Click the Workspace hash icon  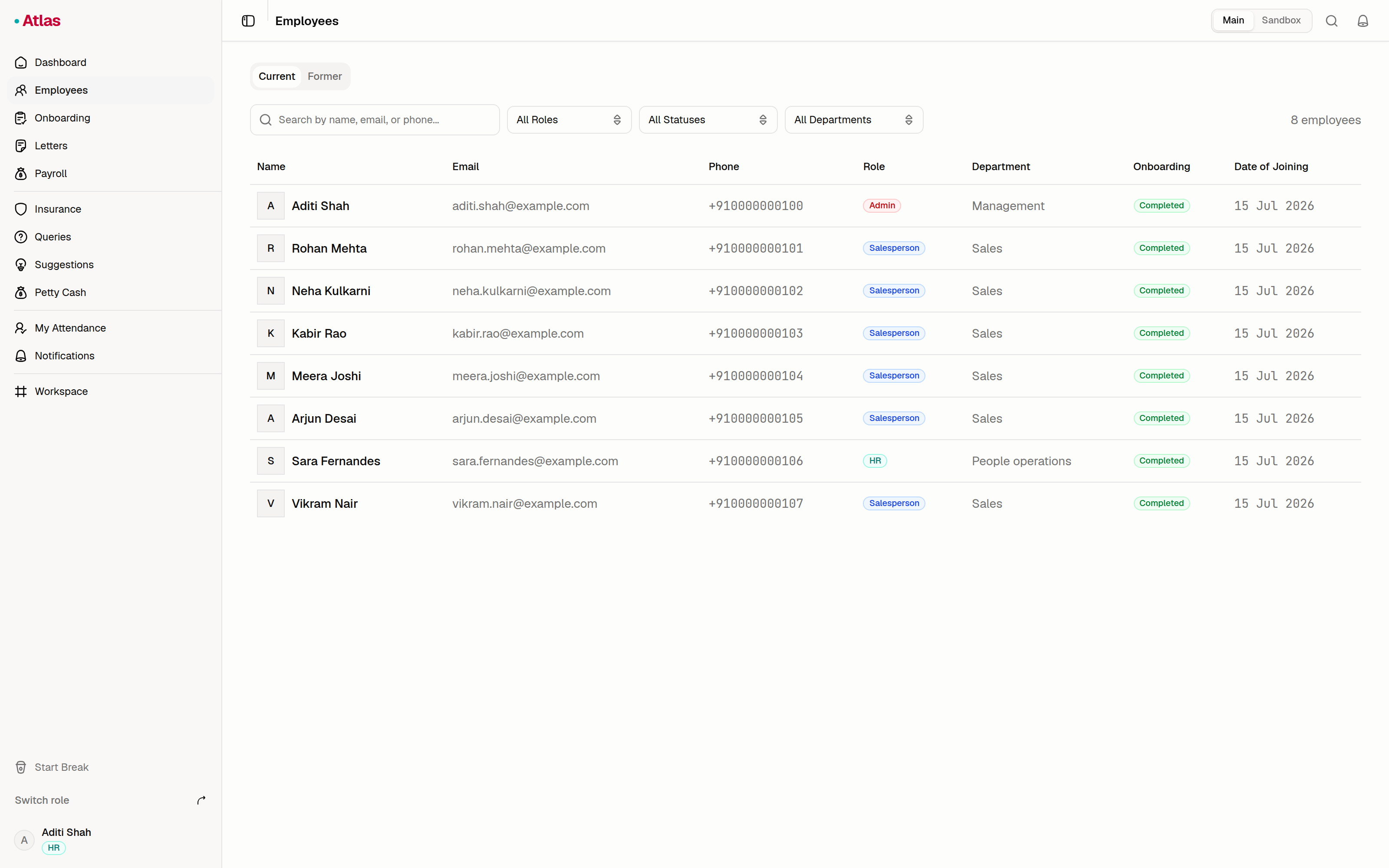click(x=21, y=391)
